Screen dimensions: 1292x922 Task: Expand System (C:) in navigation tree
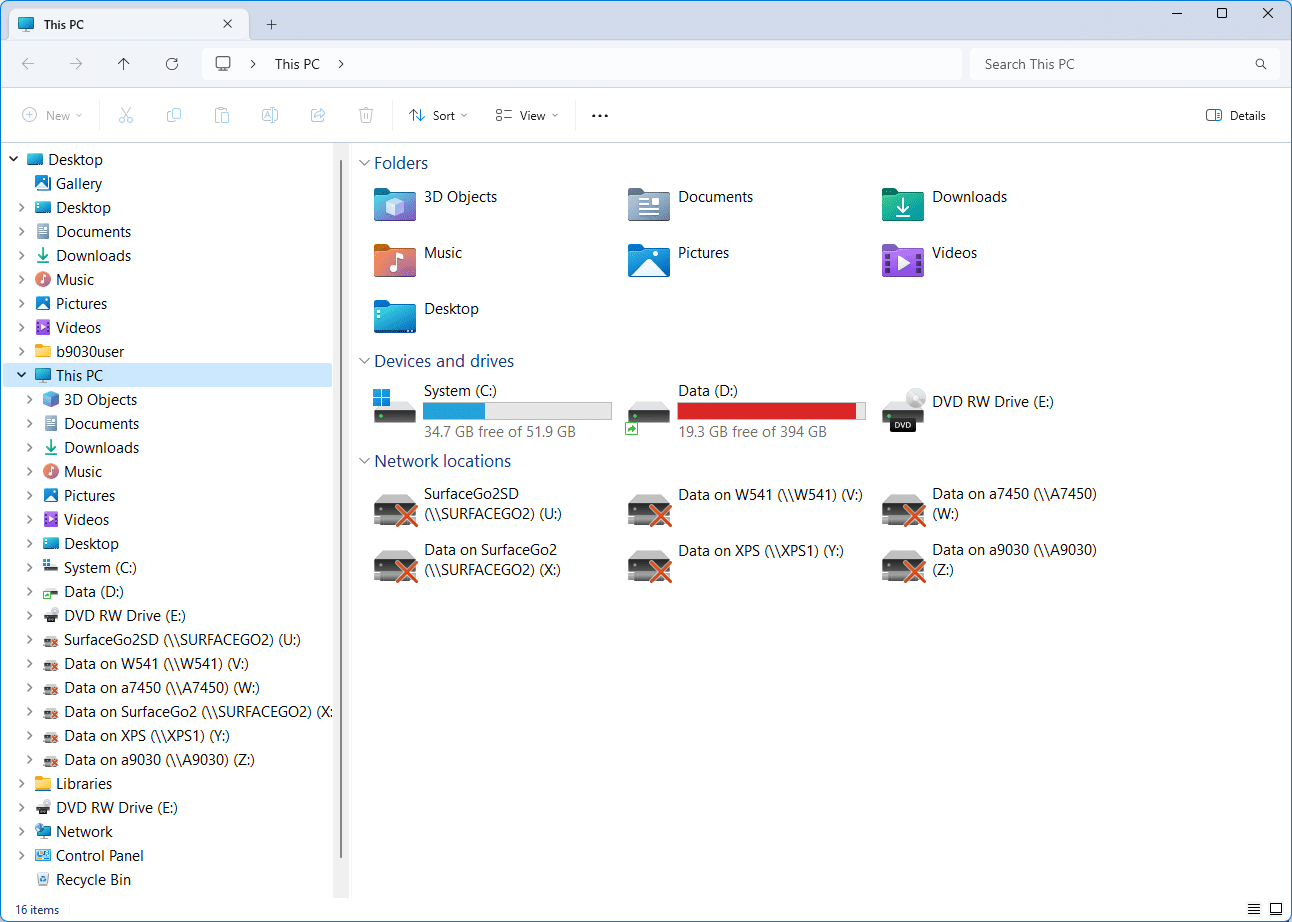click(29, 567)
